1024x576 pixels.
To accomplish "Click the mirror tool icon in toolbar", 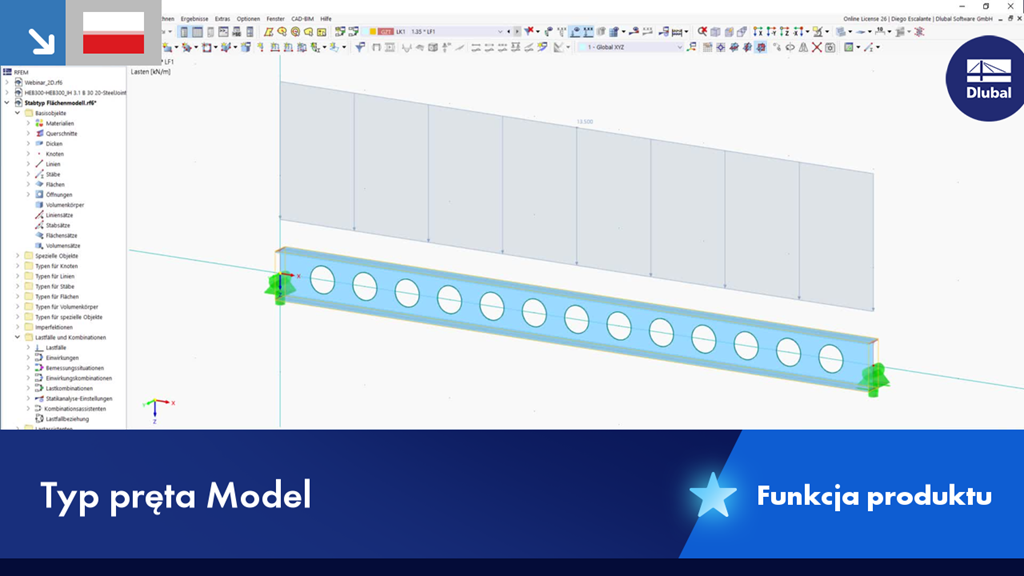I will click(x=803, y=47).
